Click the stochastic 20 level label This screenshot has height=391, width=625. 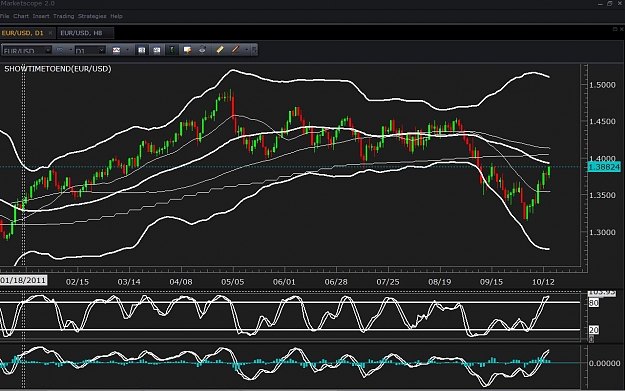[594, 330]
